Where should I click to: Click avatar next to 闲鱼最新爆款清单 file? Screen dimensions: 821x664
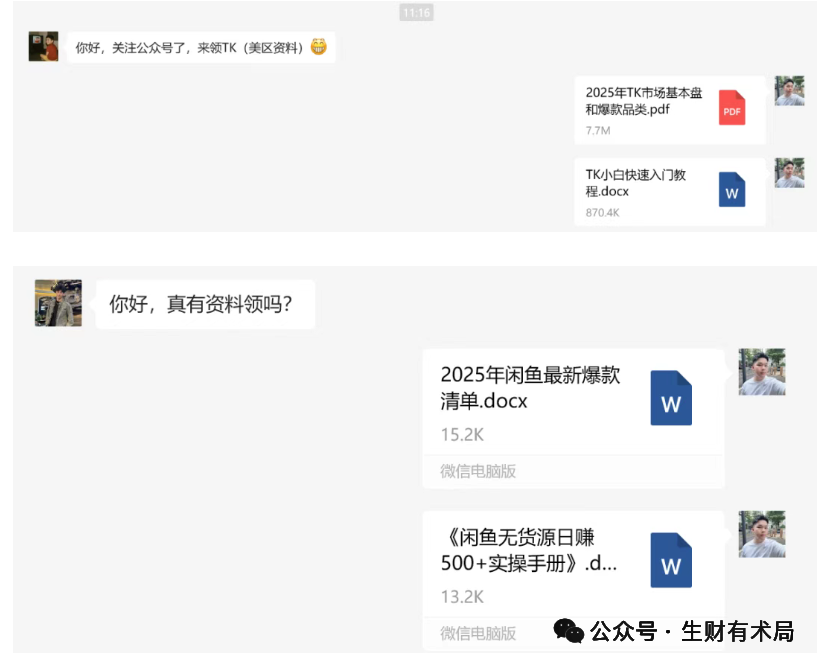click(x=761, y=372)
